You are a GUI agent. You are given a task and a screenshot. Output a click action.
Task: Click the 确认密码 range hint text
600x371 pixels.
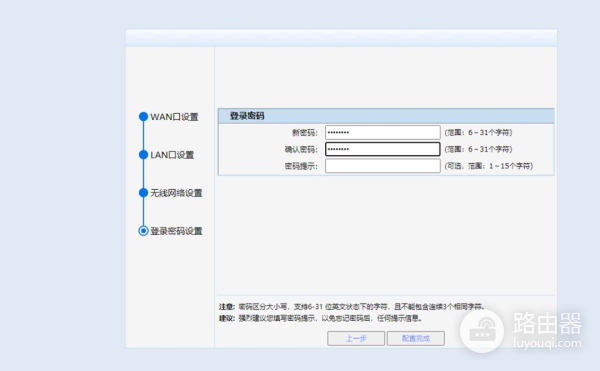tap(478, 149)
